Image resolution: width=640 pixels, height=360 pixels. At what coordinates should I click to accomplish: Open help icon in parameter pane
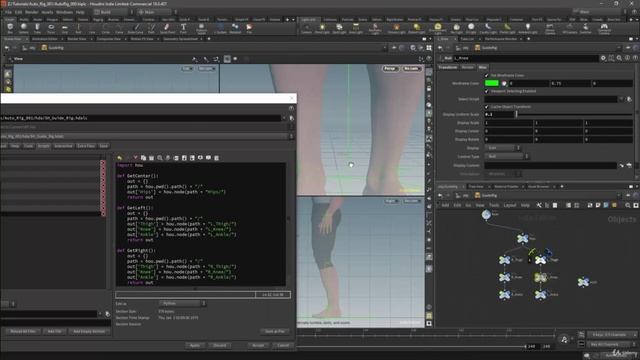click(635, 58)
